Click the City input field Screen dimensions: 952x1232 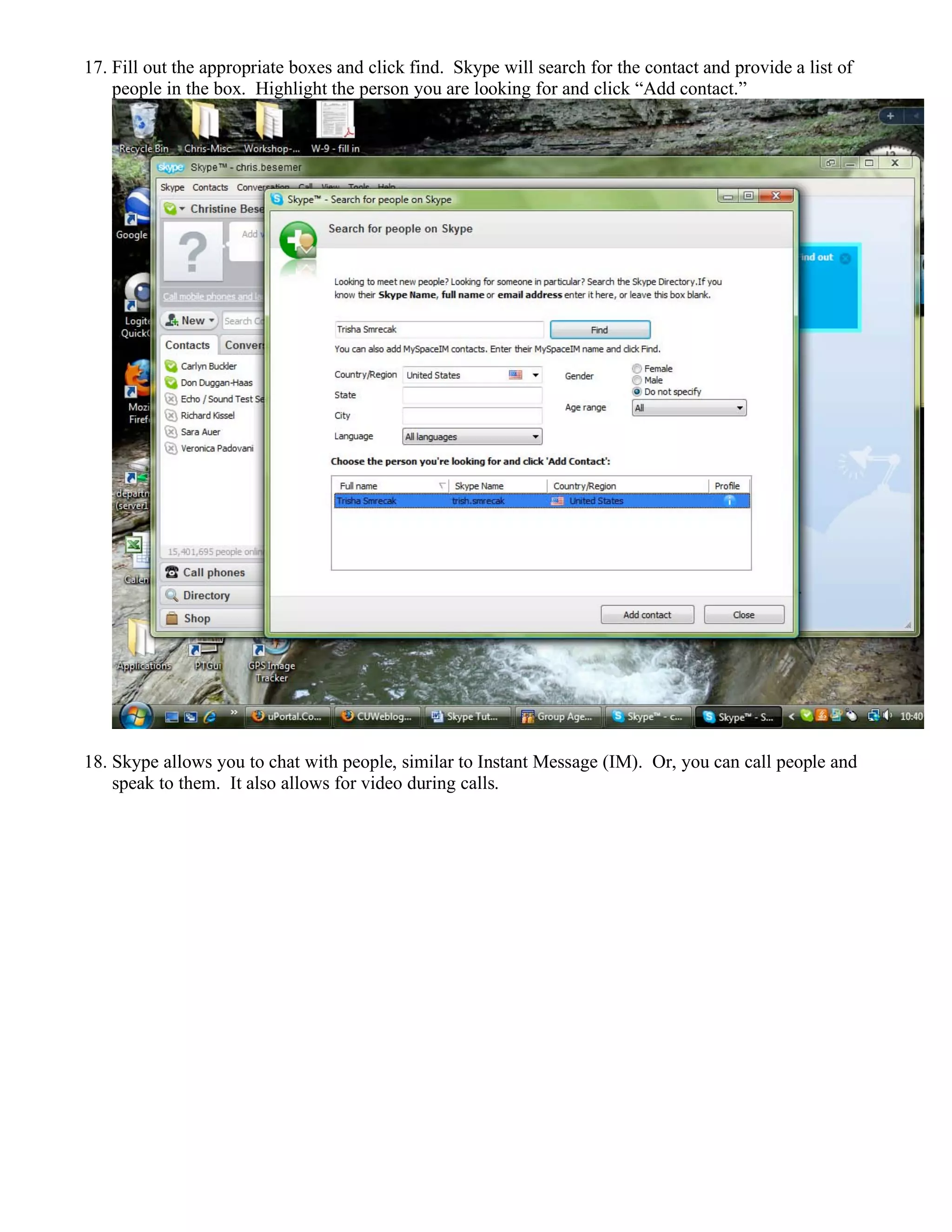[x=473, y=416]
